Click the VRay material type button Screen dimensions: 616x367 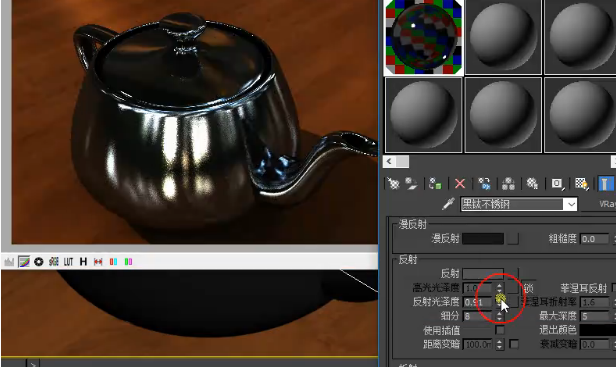(599, 204)
